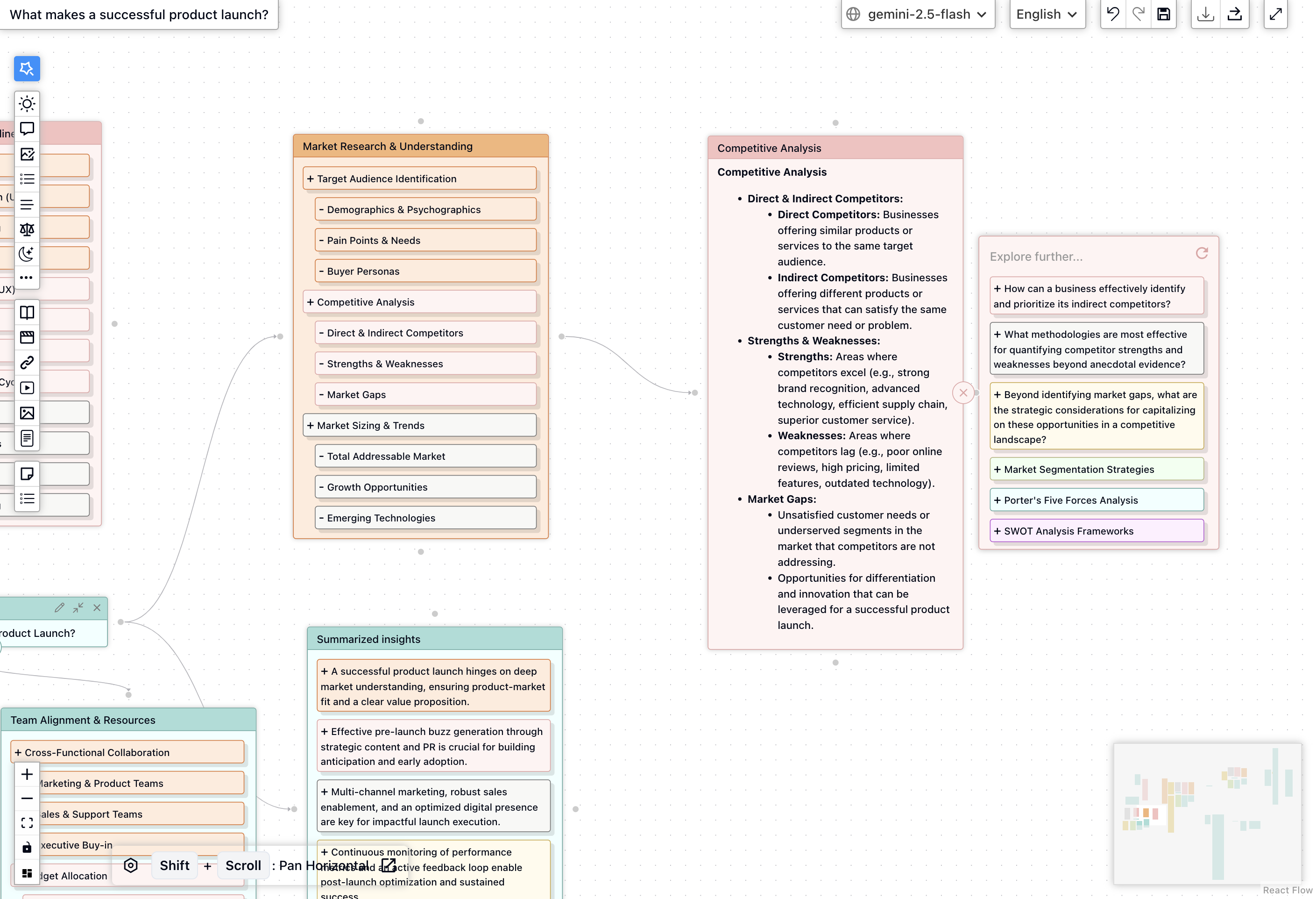Expand SWOT Analysis Frameworks suggestion

point(1097,531)
